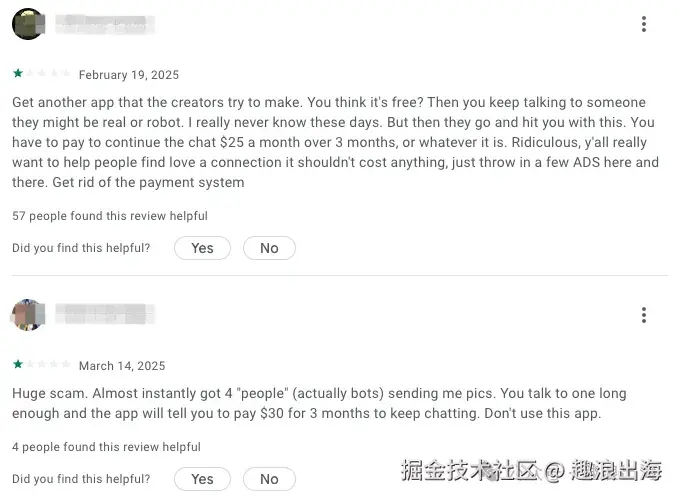The height and width of the screenshot is (499, 678).
Task: Click "4 people found this review helpful"
Action: (106, 447)
